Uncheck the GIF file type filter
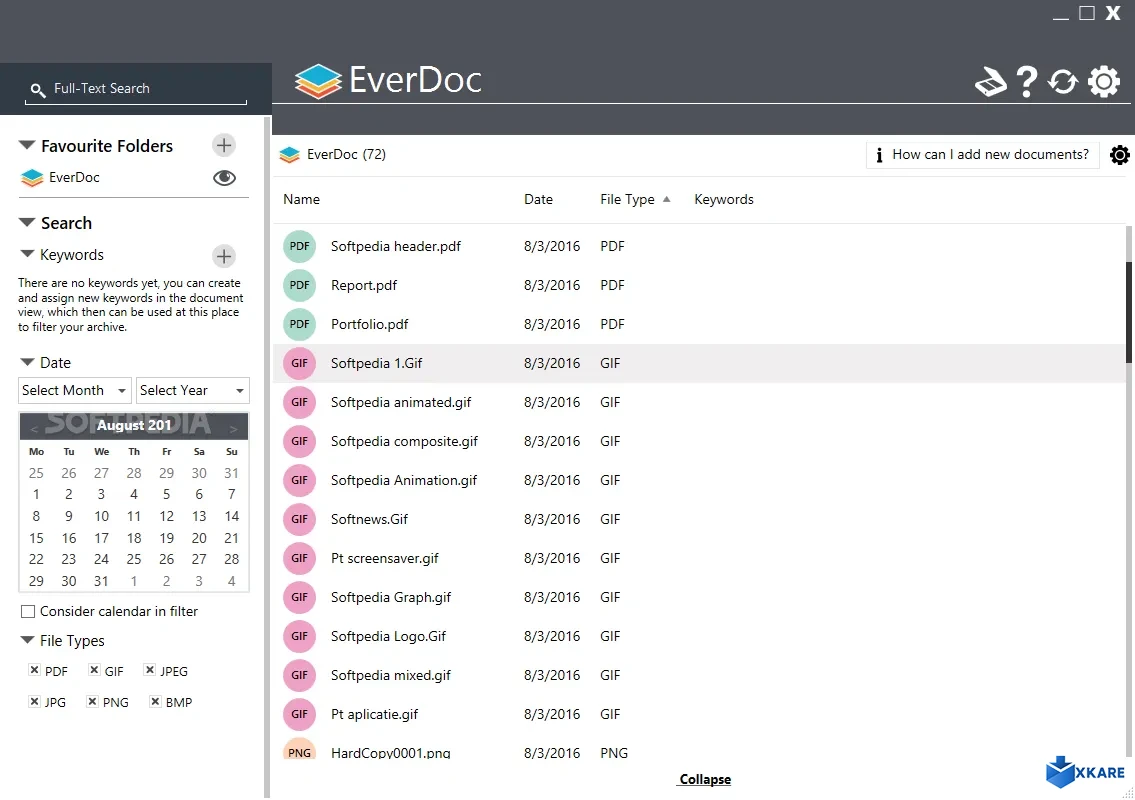This screenshot has height=800, width=1135. 94,670
